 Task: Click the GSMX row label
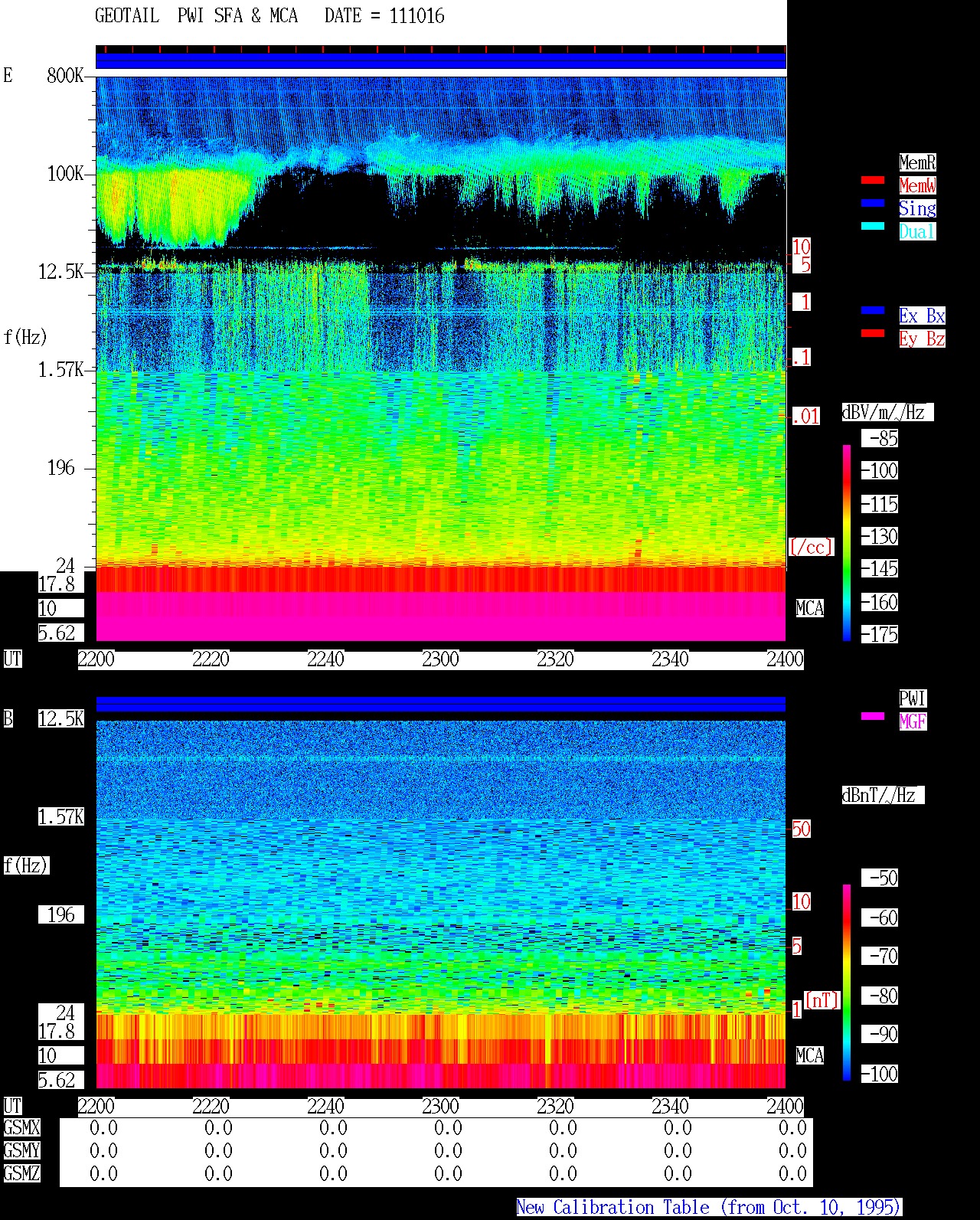(x=21, y=1128)
